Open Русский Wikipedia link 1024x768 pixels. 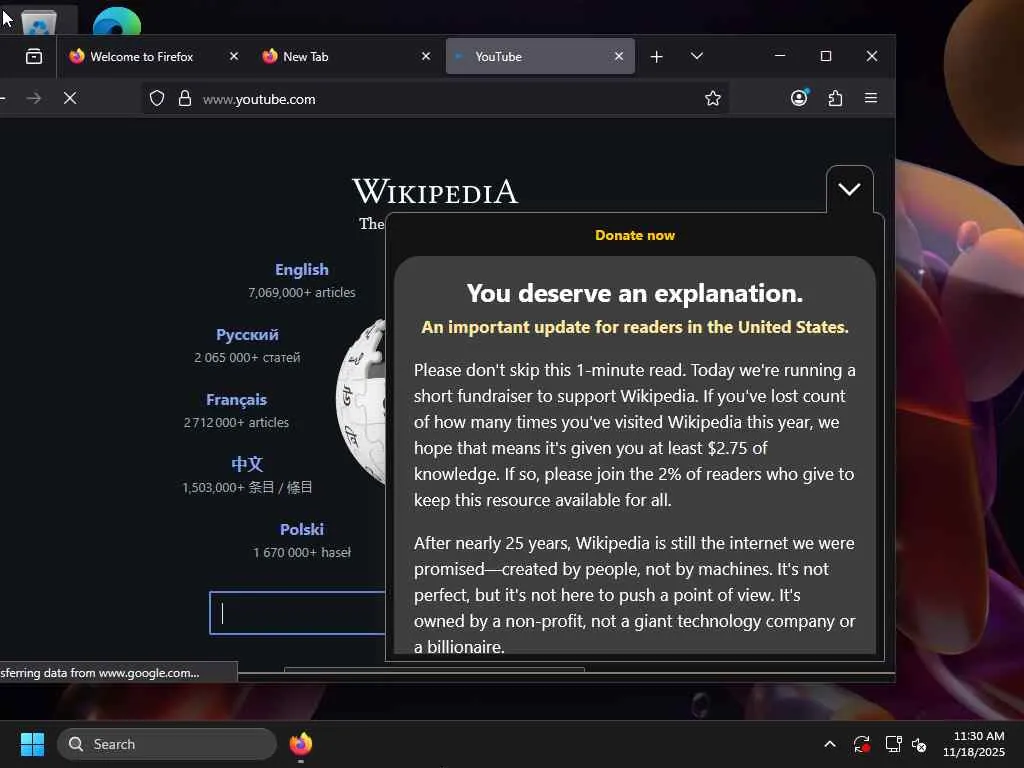click(247, 334)
